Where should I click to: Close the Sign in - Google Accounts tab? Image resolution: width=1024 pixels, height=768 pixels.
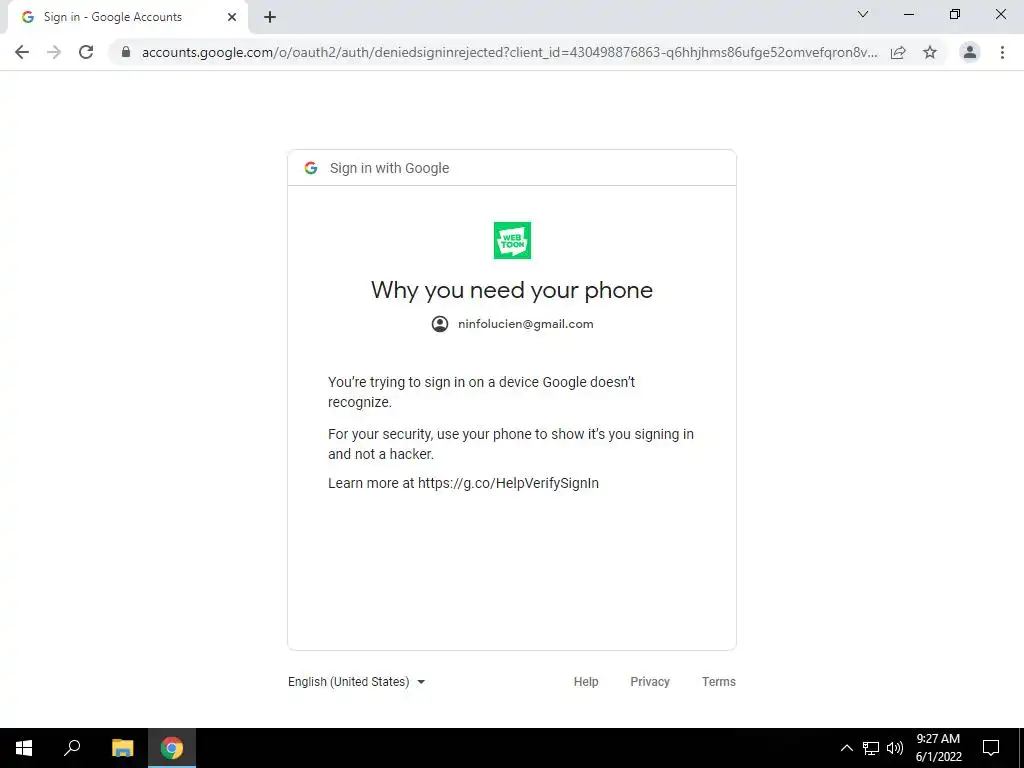coord(232,18)
